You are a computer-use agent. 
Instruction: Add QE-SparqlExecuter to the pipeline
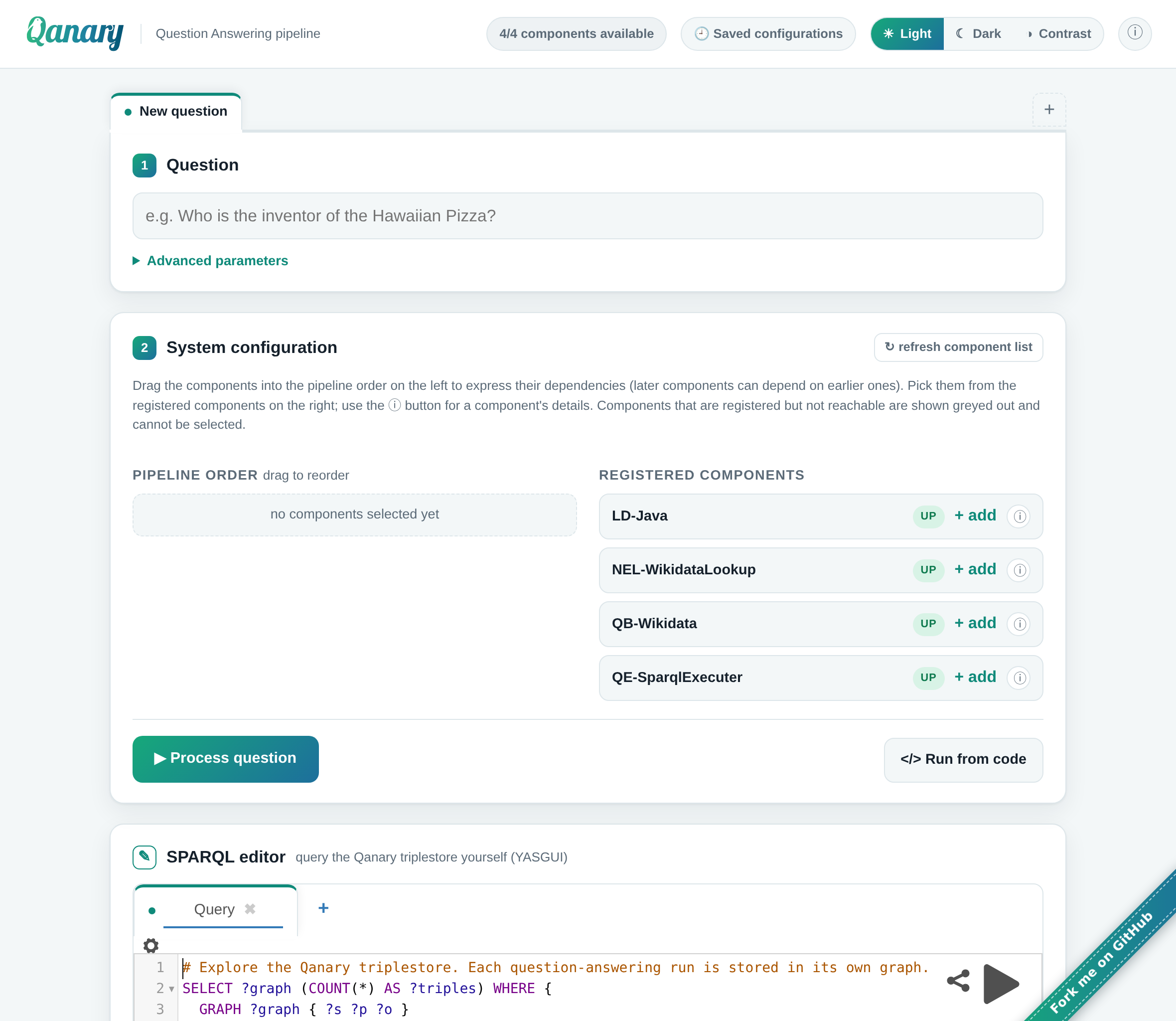pos(975,677)
